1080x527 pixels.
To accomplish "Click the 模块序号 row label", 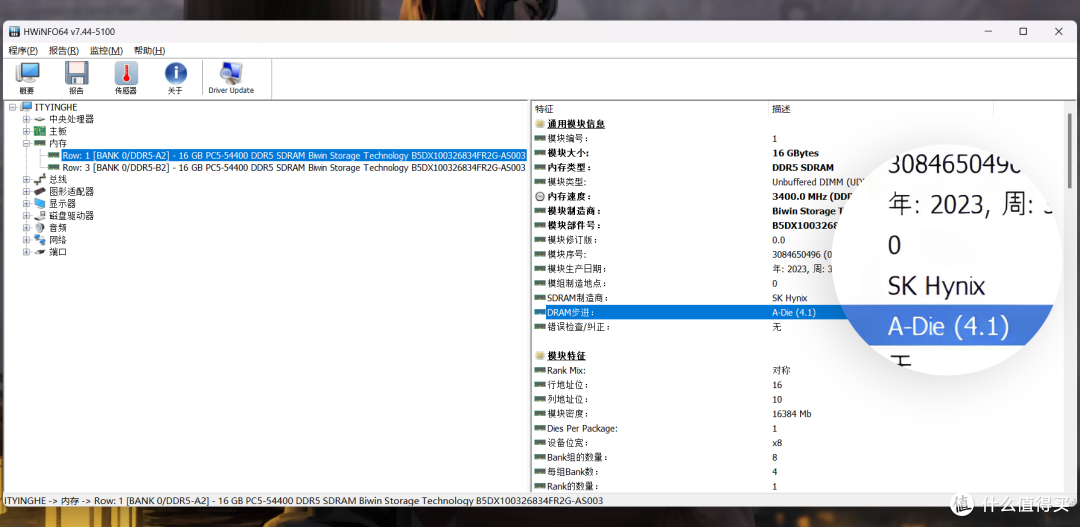I will pyautogui.click(x=568, y=254).
